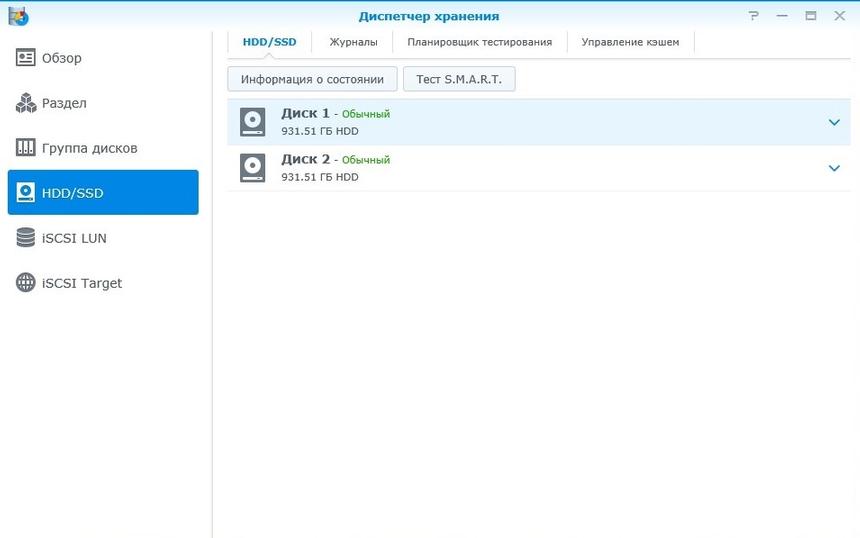Click the hard drive icon for Диск 2
Image resolution: width=860 pixels, height=538 pixels.
tap(253, 168)
